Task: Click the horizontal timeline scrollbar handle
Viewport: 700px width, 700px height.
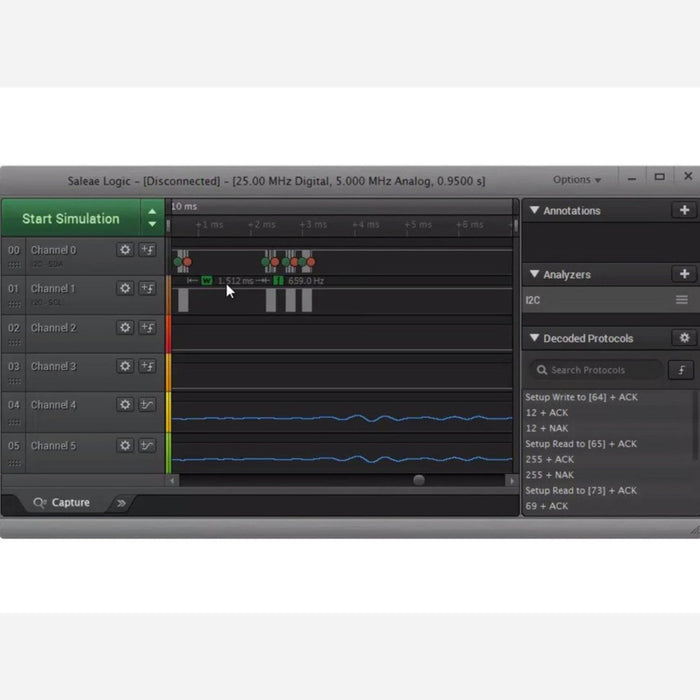Action: 418,481
